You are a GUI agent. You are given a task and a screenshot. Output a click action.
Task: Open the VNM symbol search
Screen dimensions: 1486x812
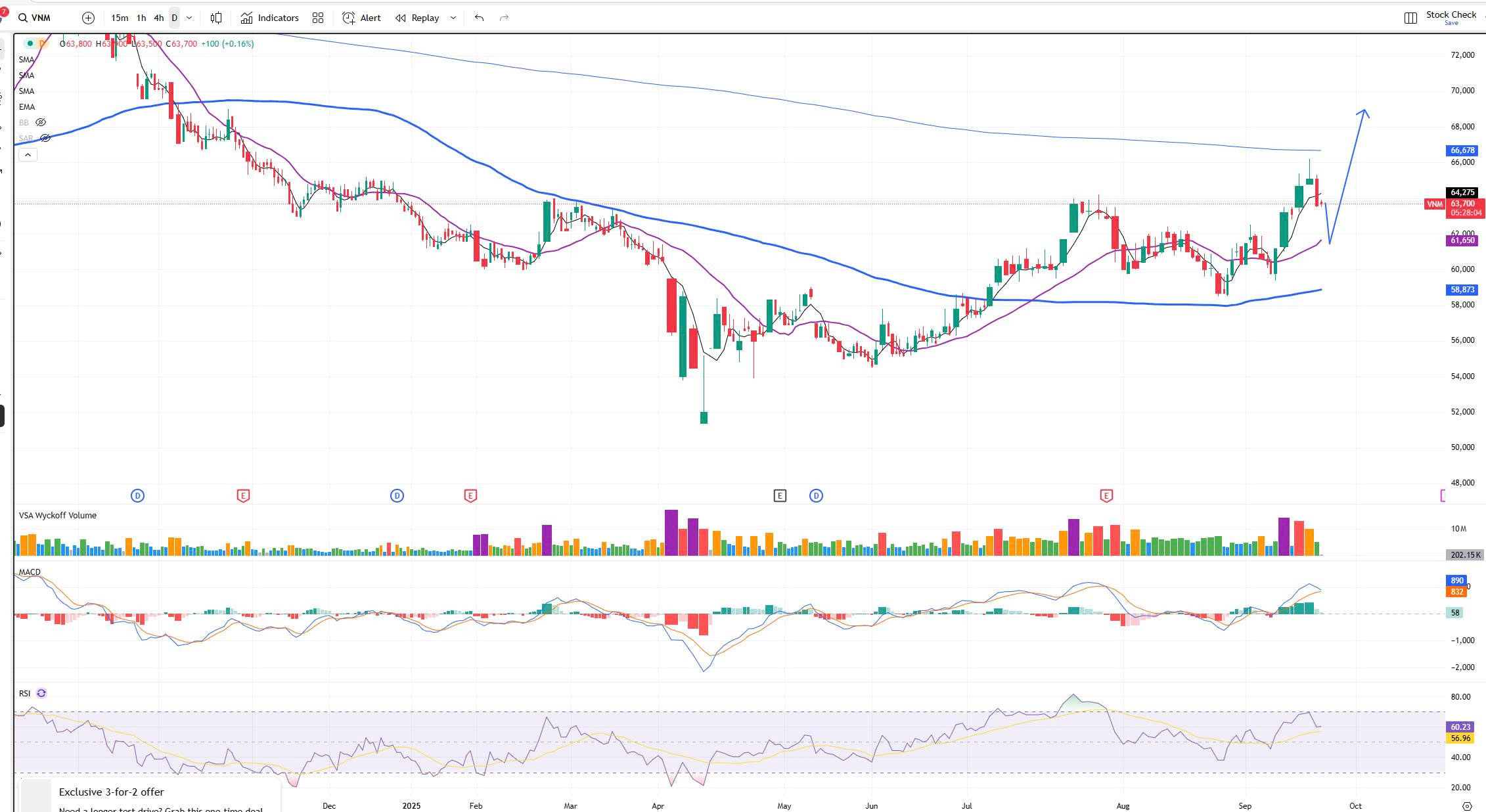pyautogui.click(x=34, y=18)
